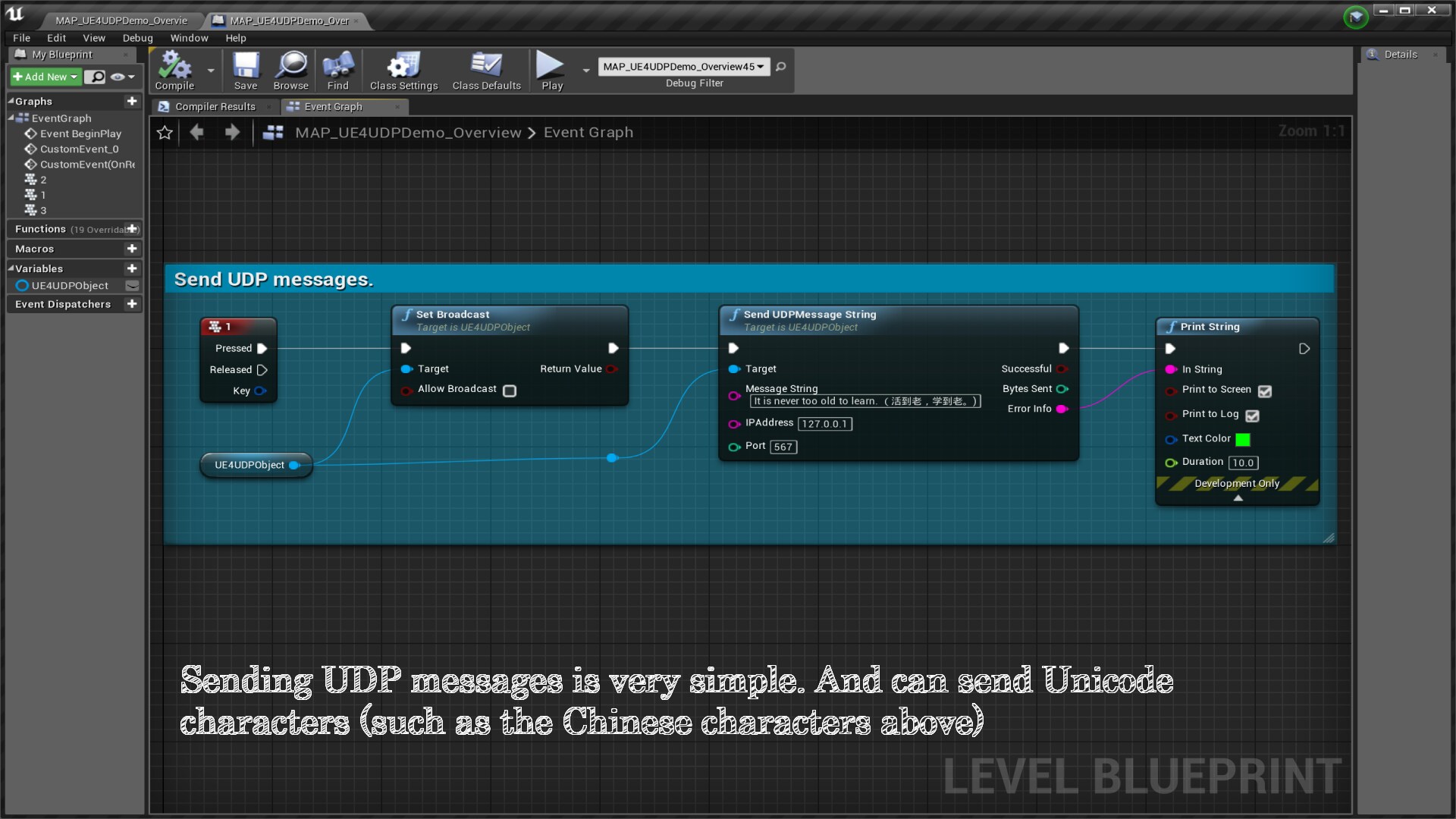
Task: Collapse advanced pins on Print String node
Action: tap(1238, 498)
